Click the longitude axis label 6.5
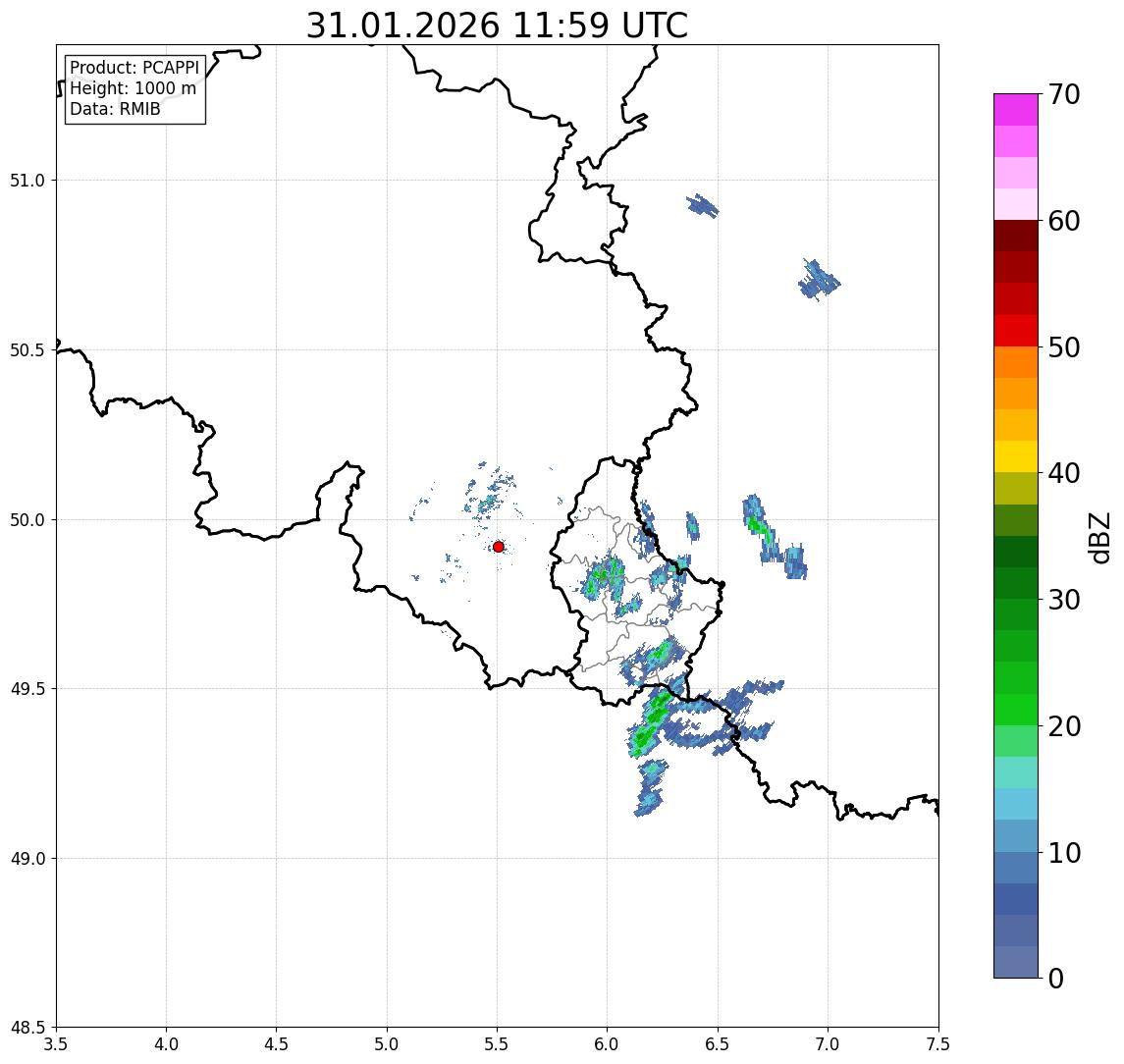This screenshot has height=1064, width=1124. tap(718, 1044)
